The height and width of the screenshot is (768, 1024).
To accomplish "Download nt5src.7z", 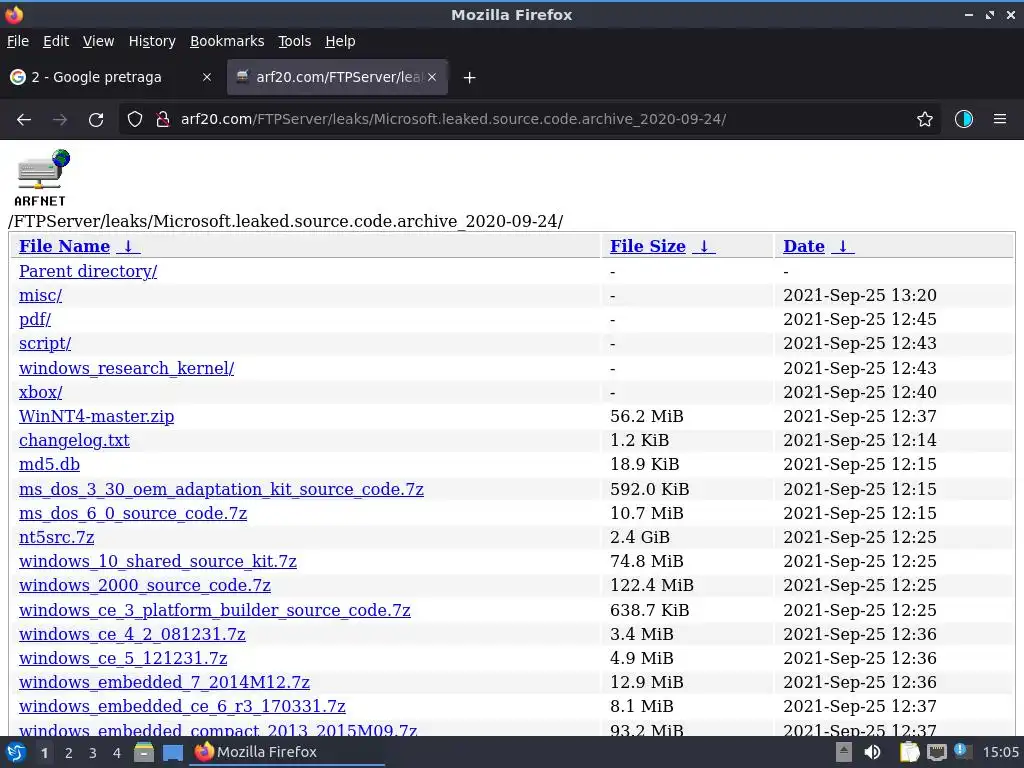I will point(57,537).
